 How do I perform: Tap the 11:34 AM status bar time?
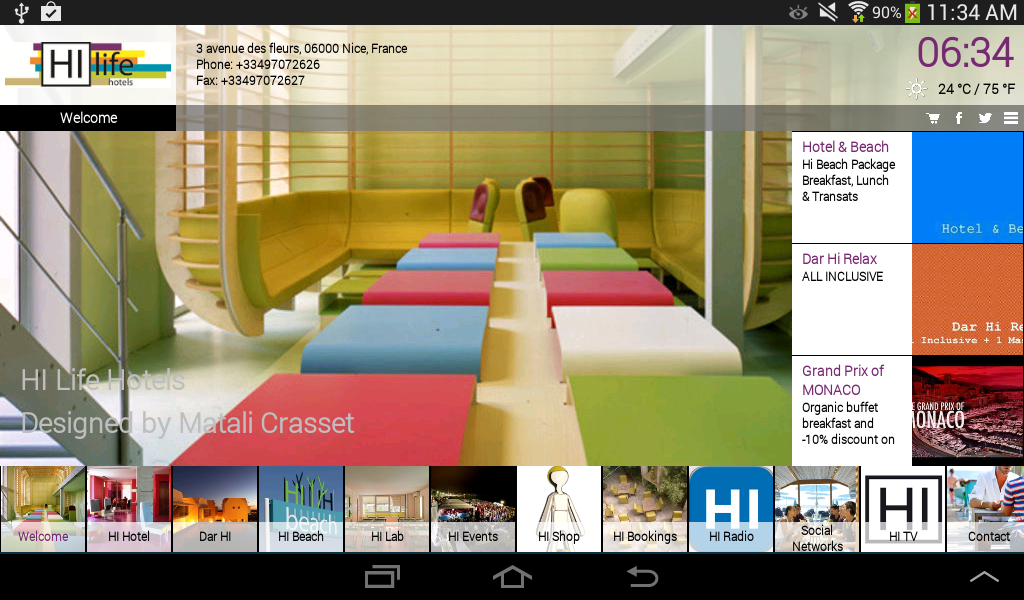972,12
